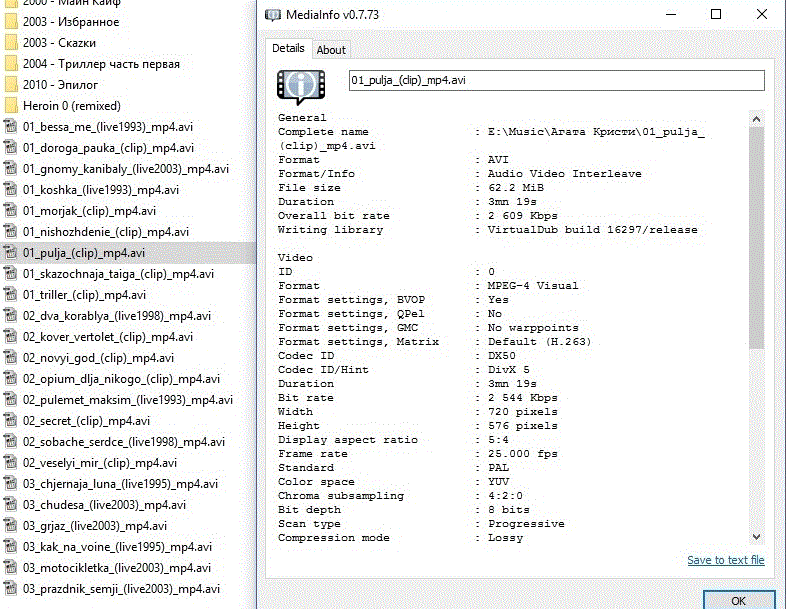
Task: Click the 'MPEG-4 Visual' format value
Action: (533, 286)
